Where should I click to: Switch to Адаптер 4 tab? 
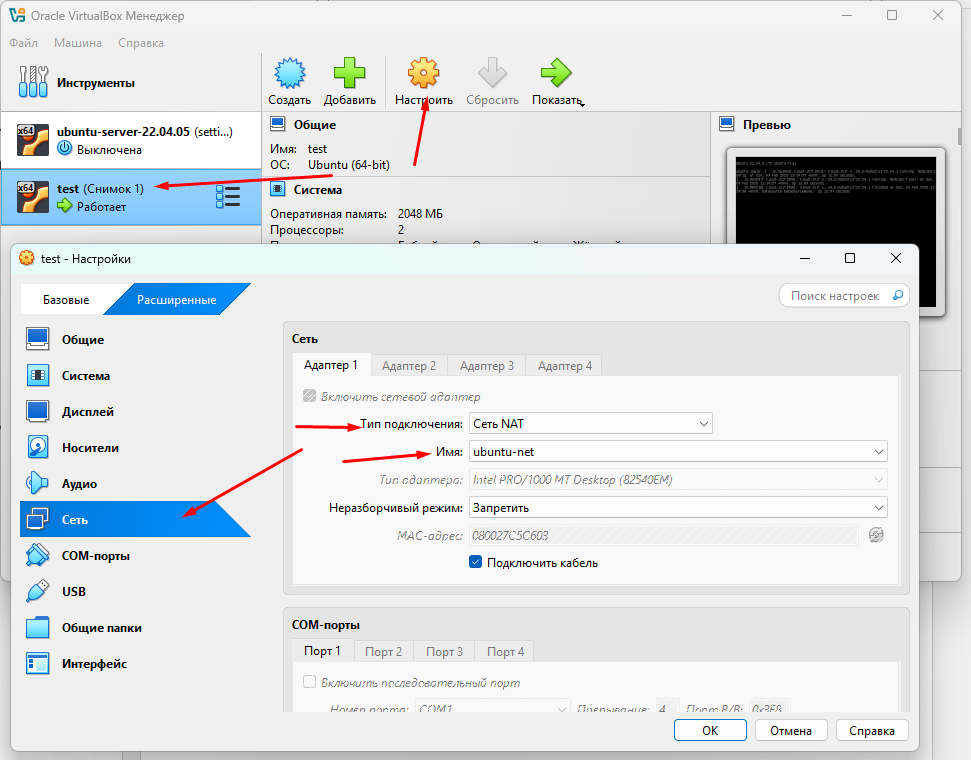tap(565, 366)
